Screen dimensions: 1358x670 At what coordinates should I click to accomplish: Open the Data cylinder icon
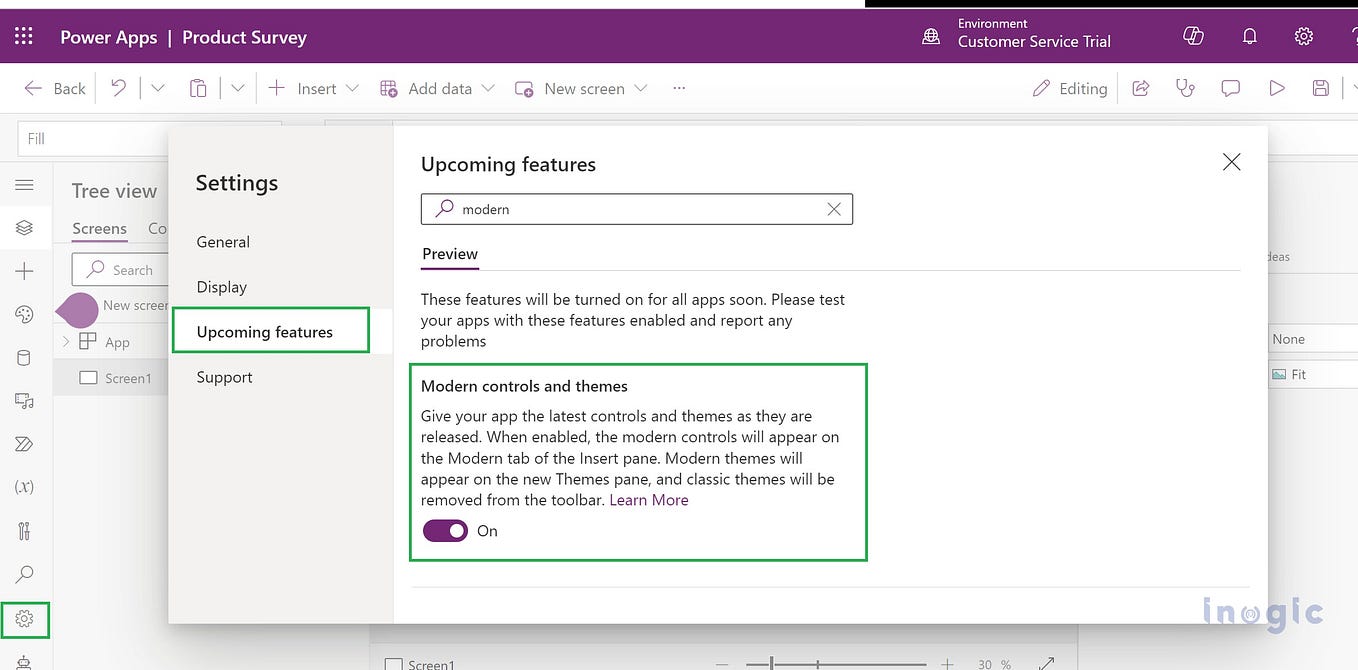[x=25, y=358]
